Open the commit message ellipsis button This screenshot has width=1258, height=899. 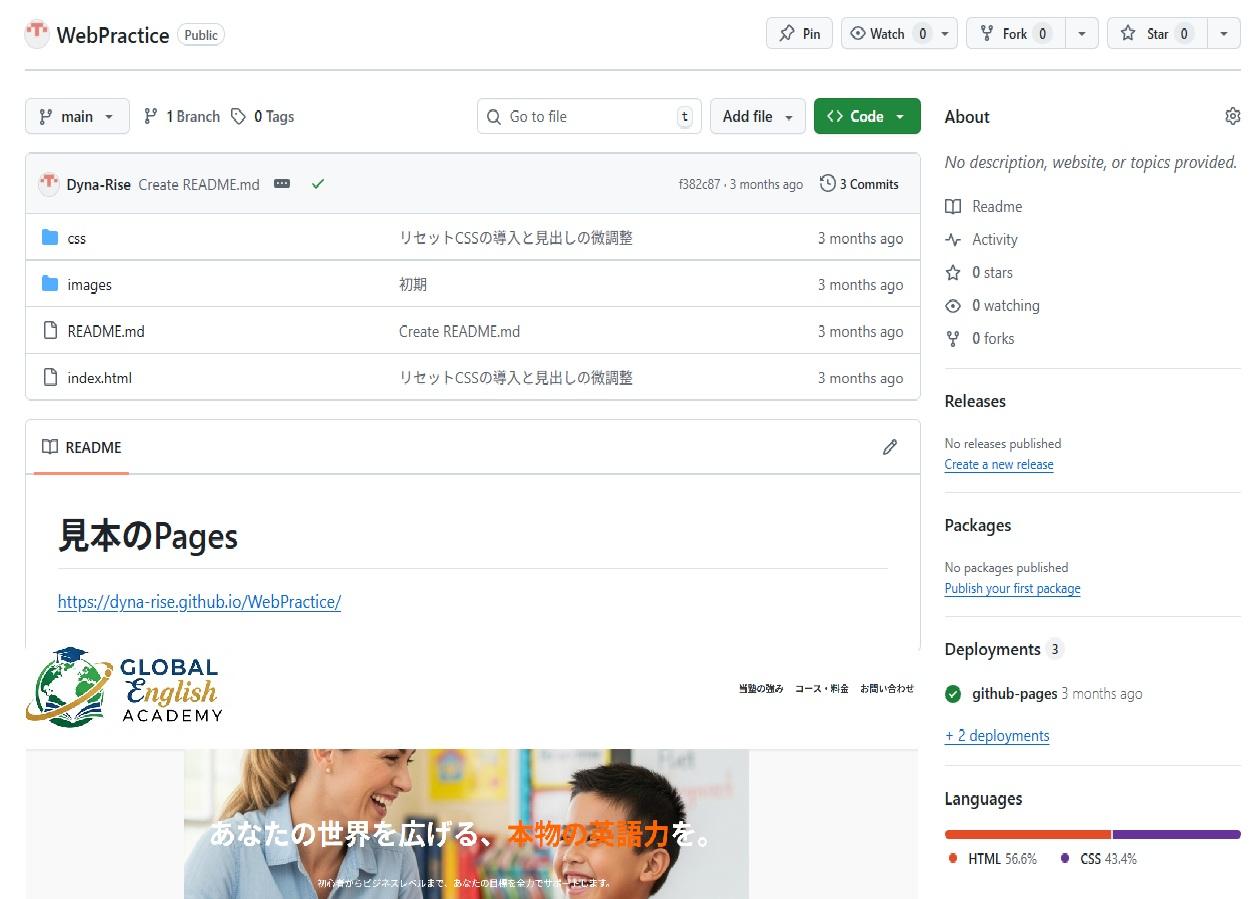(282, 184)
